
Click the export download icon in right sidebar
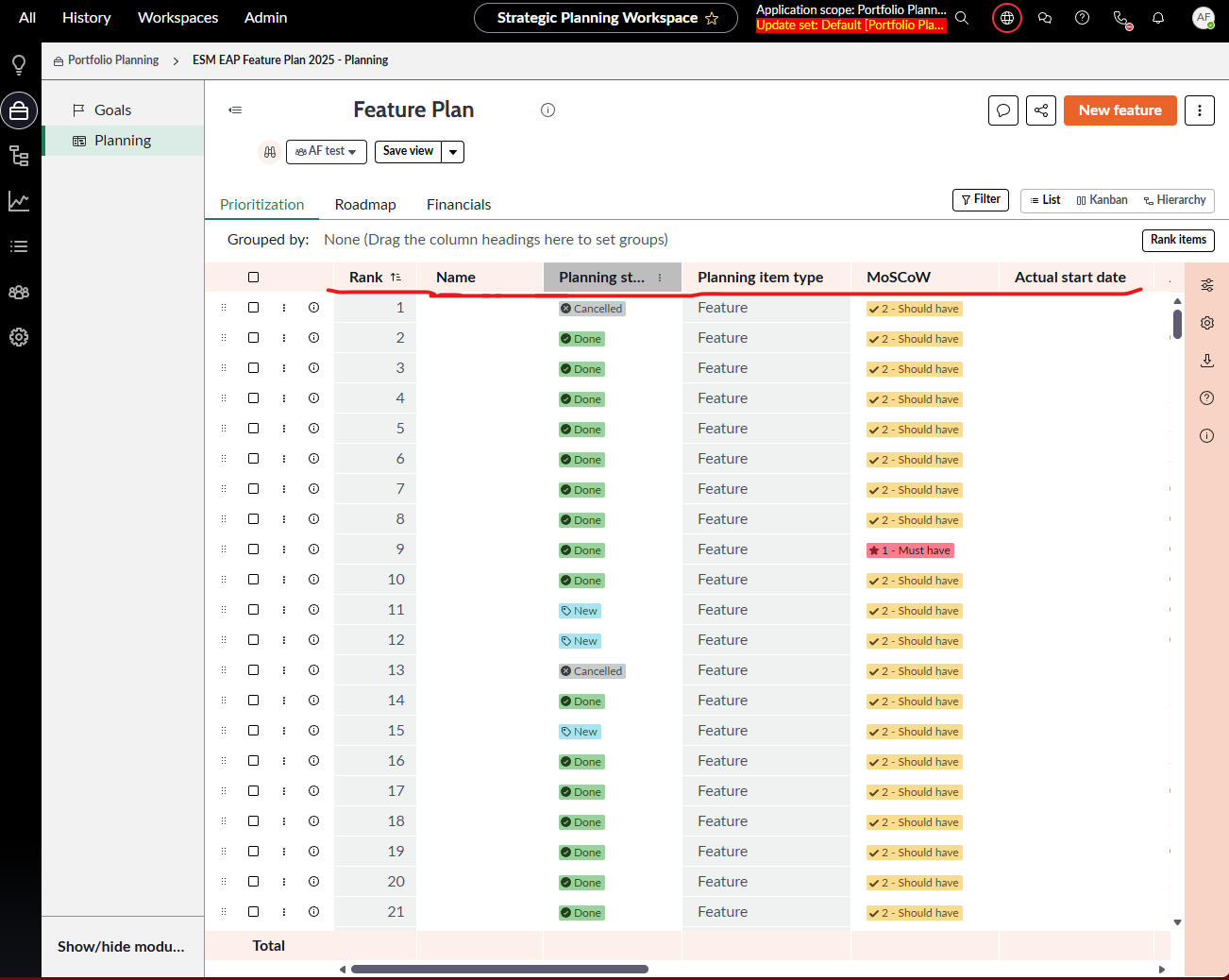point(1206,361)
